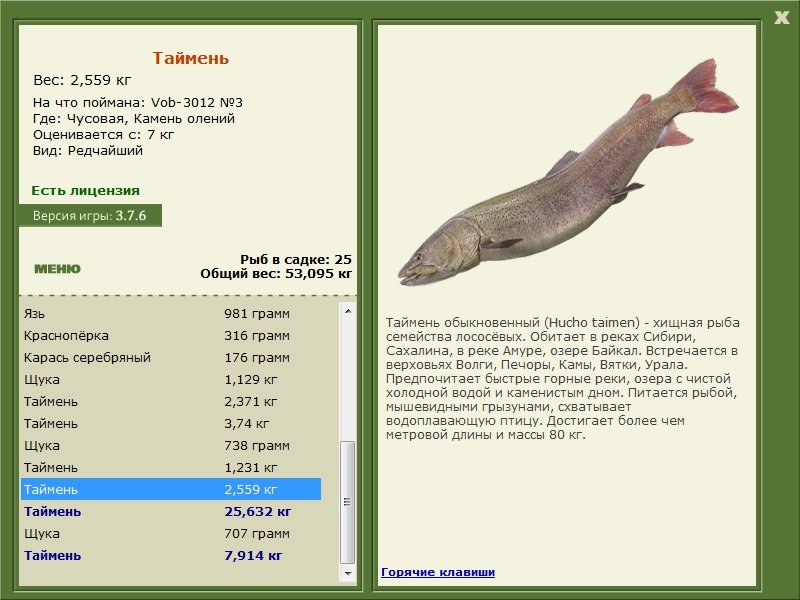The image size is (800, 600).
Task: Select the Краснопёрка 316 грамм entry
Action: [x=171, y=336]
